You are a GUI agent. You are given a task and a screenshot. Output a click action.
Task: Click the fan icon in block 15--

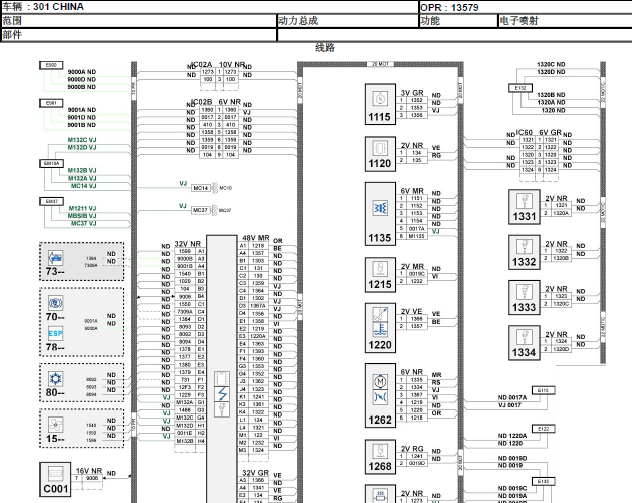(55, 425)
